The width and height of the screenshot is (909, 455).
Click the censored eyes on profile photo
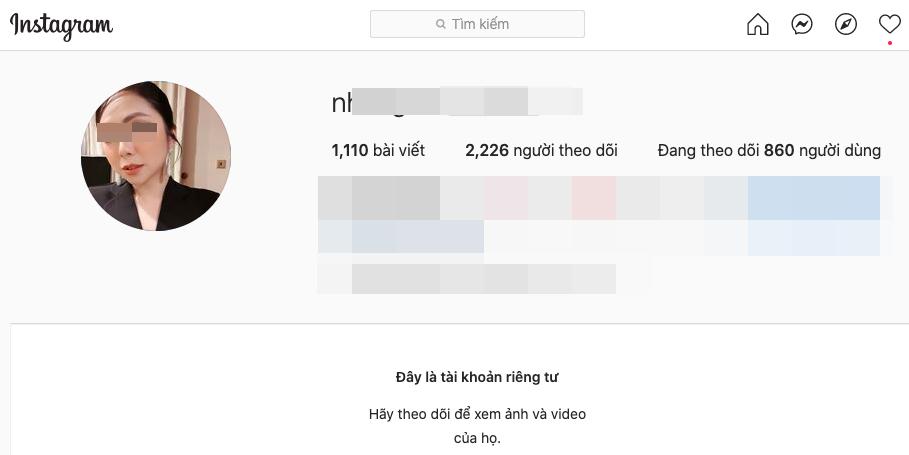coord(127,132)
